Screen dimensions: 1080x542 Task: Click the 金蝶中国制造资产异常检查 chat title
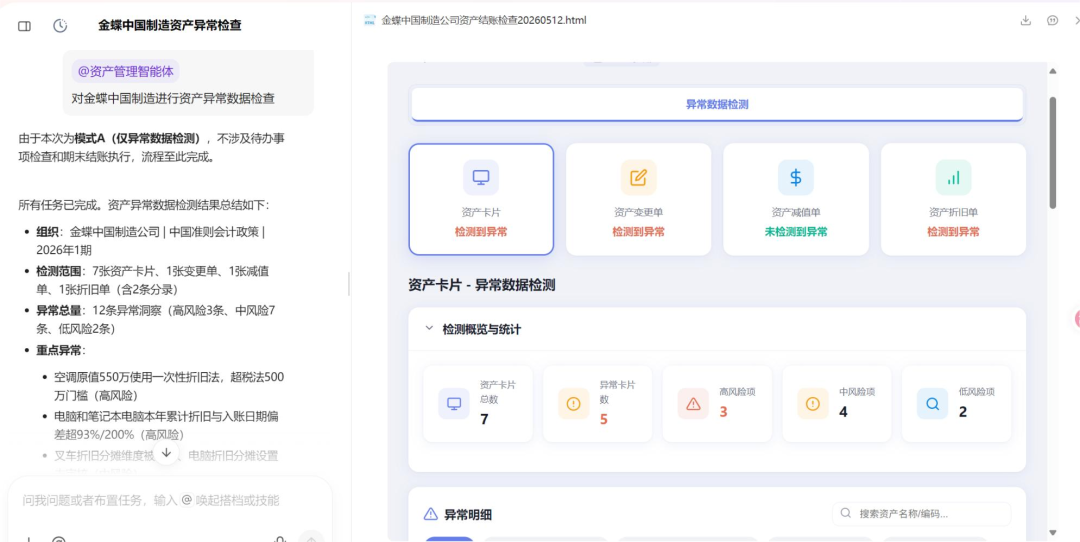coord(169,26)
